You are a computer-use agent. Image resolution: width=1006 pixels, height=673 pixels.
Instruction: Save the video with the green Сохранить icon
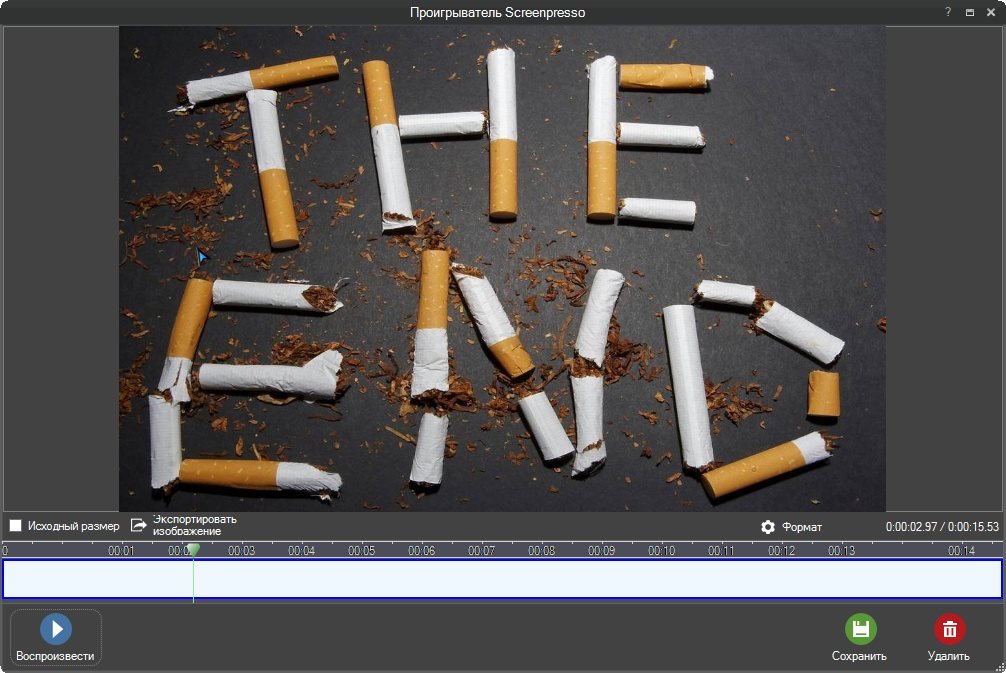coord(860,629)
